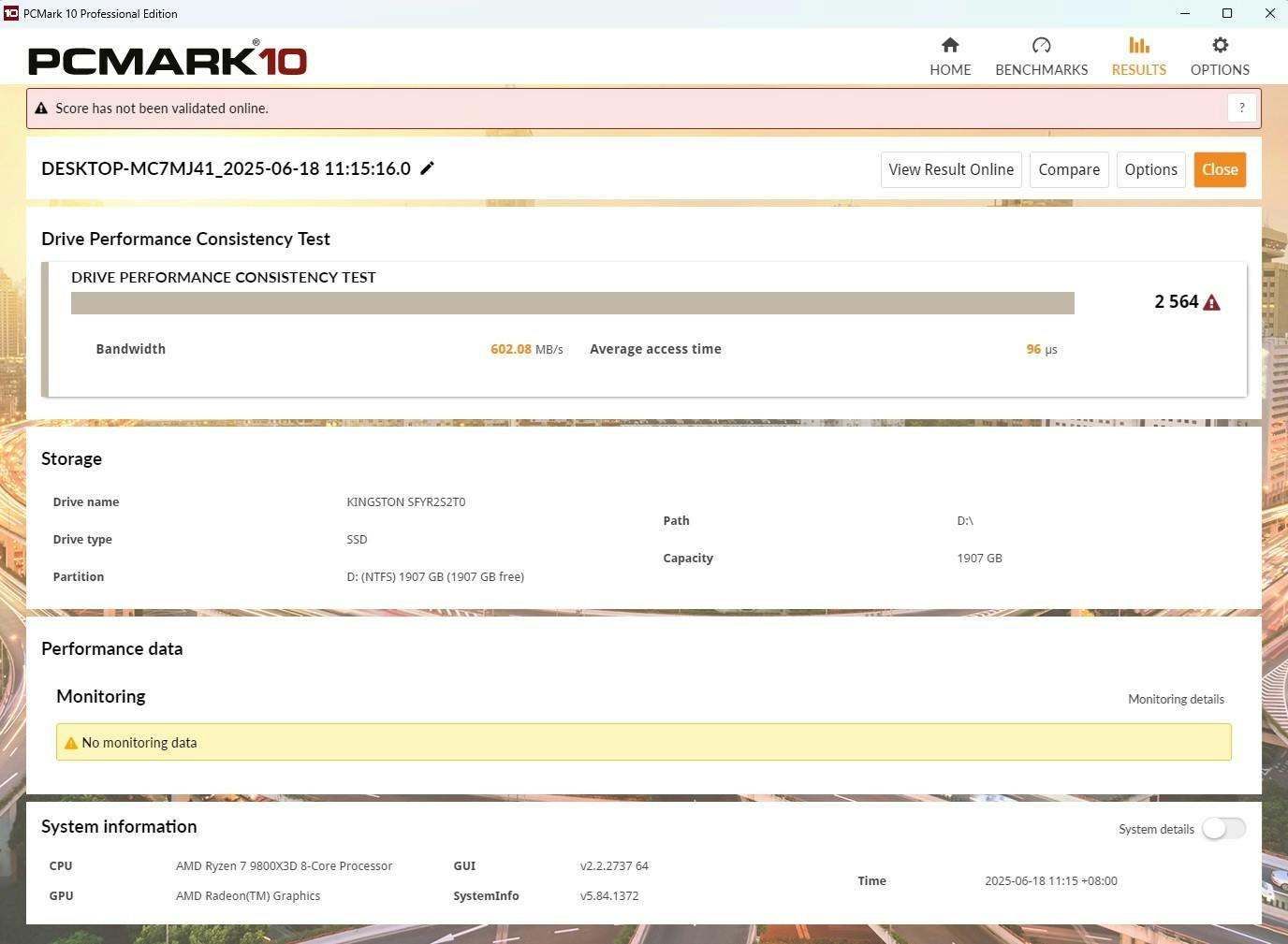Toggle the System details switch
1288x944 pixels.
pos(1223,829)
